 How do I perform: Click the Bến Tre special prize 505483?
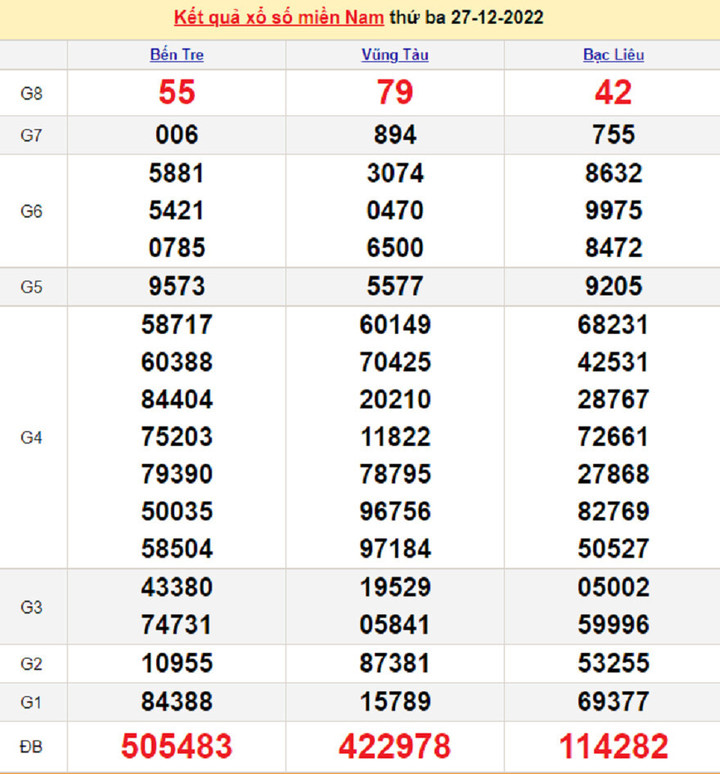[177, 746]
